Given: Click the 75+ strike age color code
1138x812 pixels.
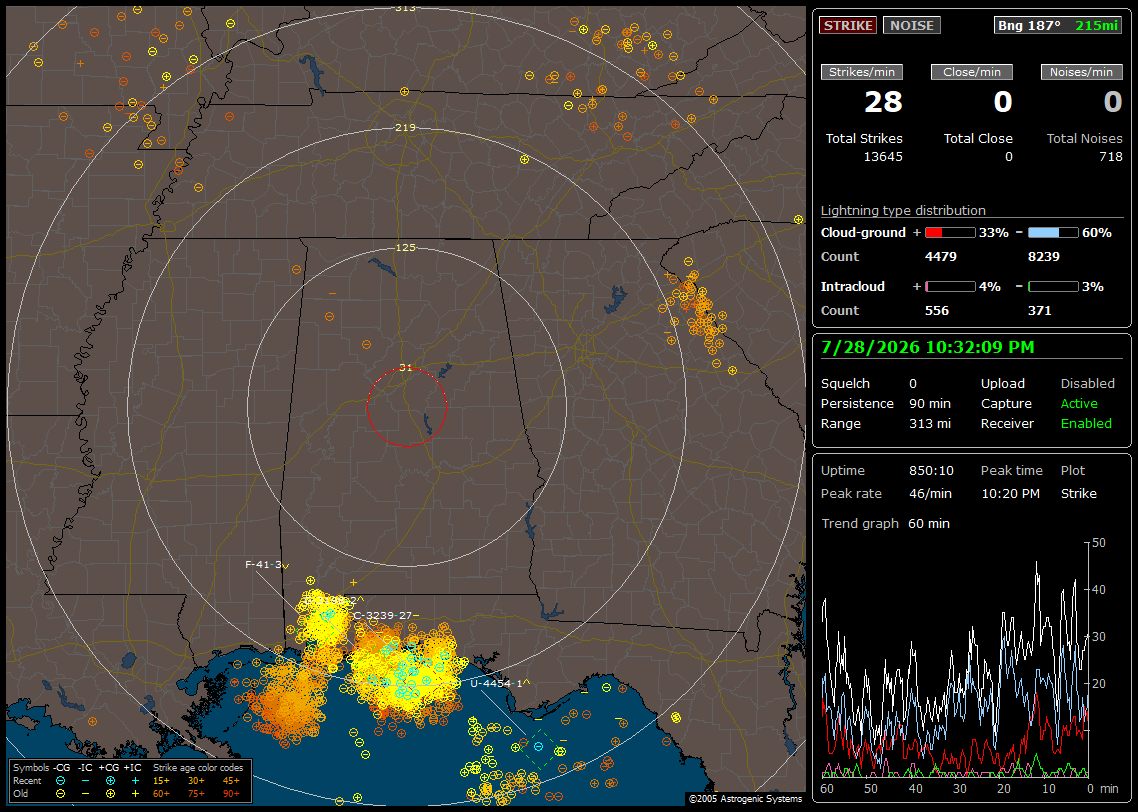Looking at the screenshot, I should [196, 794].
